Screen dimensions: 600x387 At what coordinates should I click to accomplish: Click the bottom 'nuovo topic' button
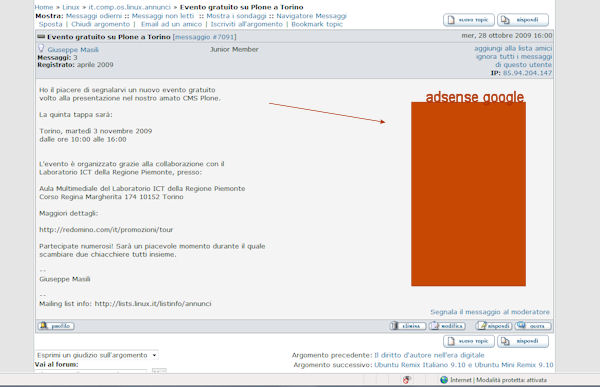[x=469, y=341]
